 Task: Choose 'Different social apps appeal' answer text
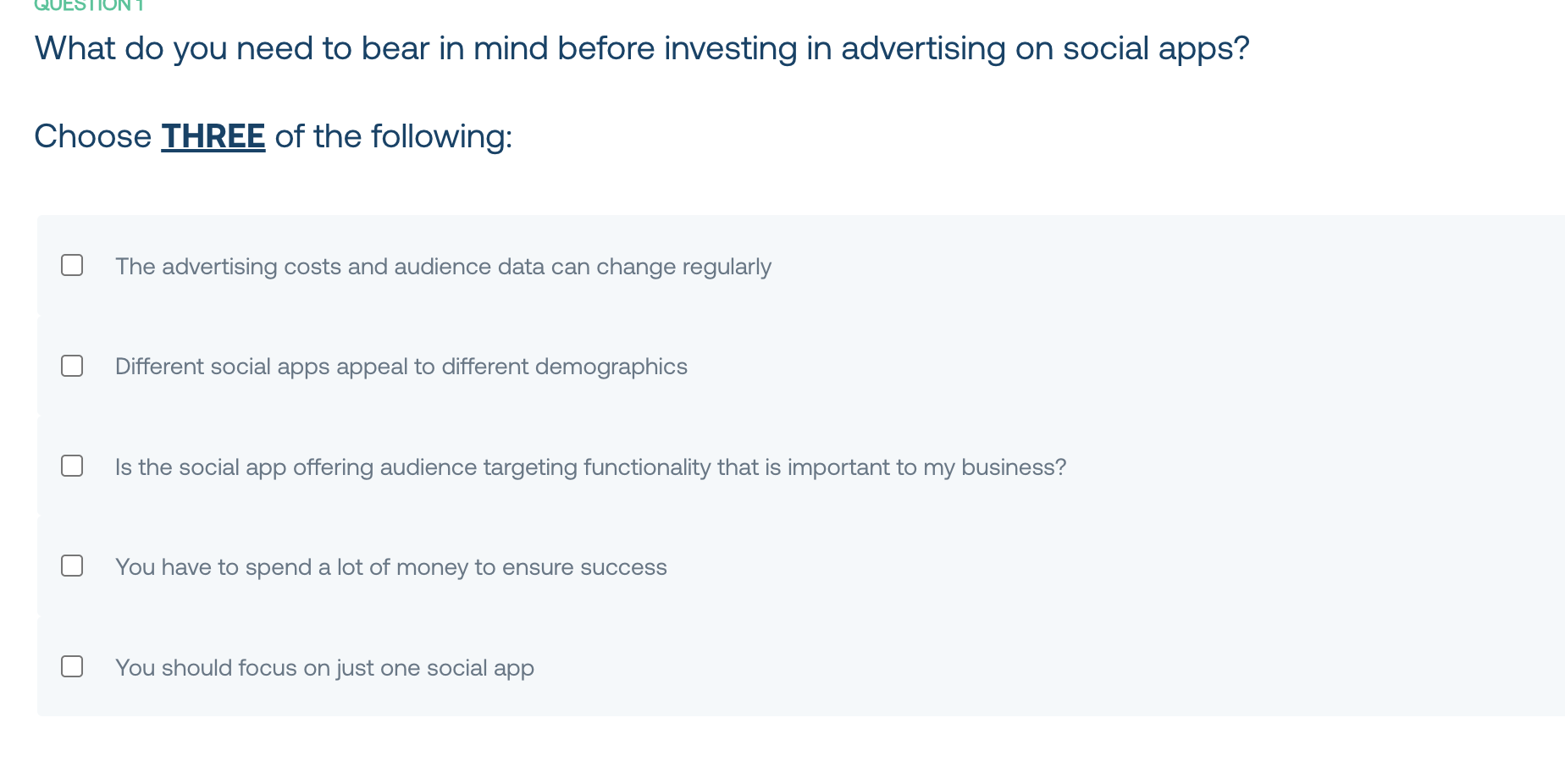coord(401,367)
